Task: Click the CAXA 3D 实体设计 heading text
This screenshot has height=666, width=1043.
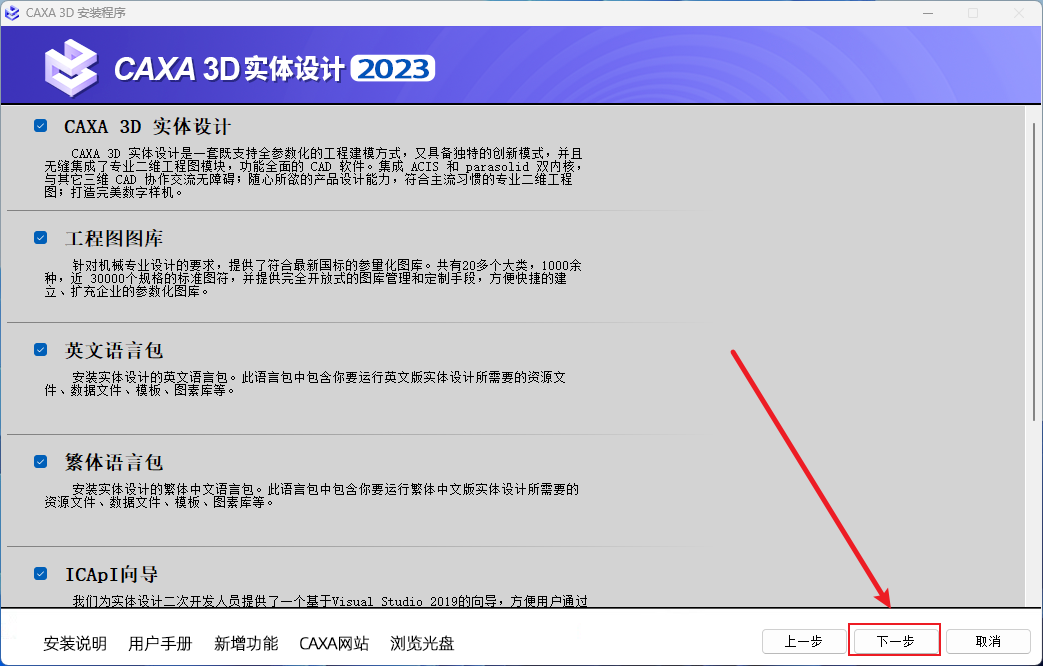Action: pos(148,126)
